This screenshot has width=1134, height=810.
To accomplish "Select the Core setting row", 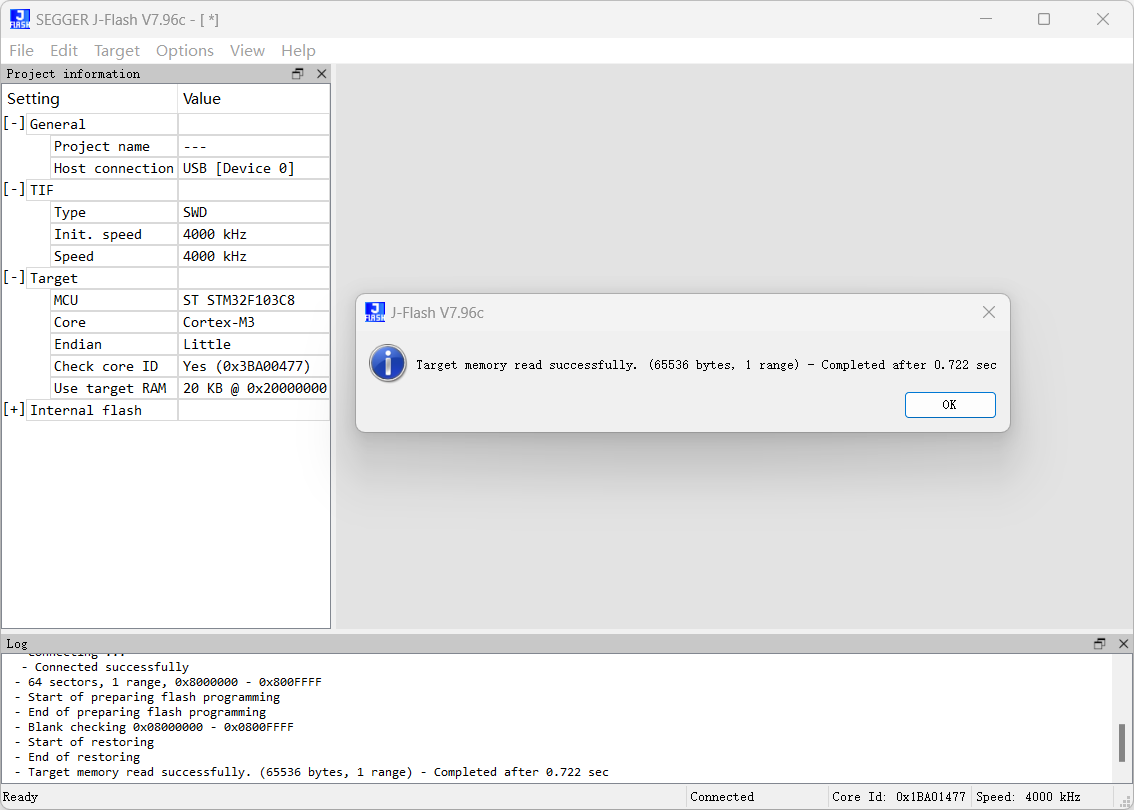I will [x=191, y=323].
